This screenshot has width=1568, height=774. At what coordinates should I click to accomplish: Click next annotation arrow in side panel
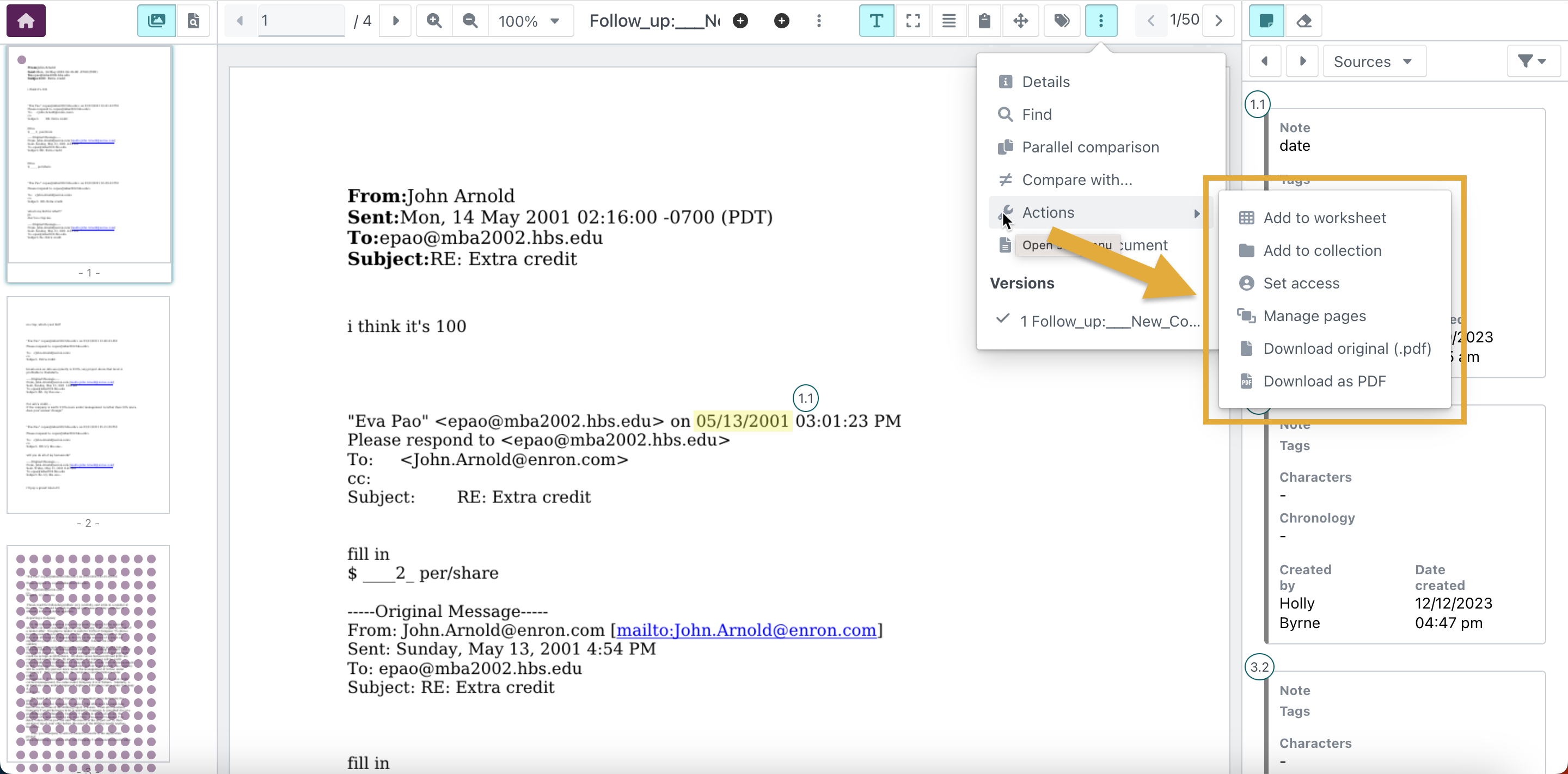click(x=1303, y=61)
